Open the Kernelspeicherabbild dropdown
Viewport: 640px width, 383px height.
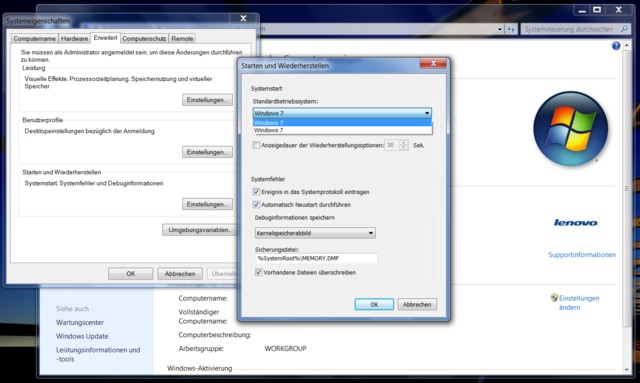(x=315, y=233)
